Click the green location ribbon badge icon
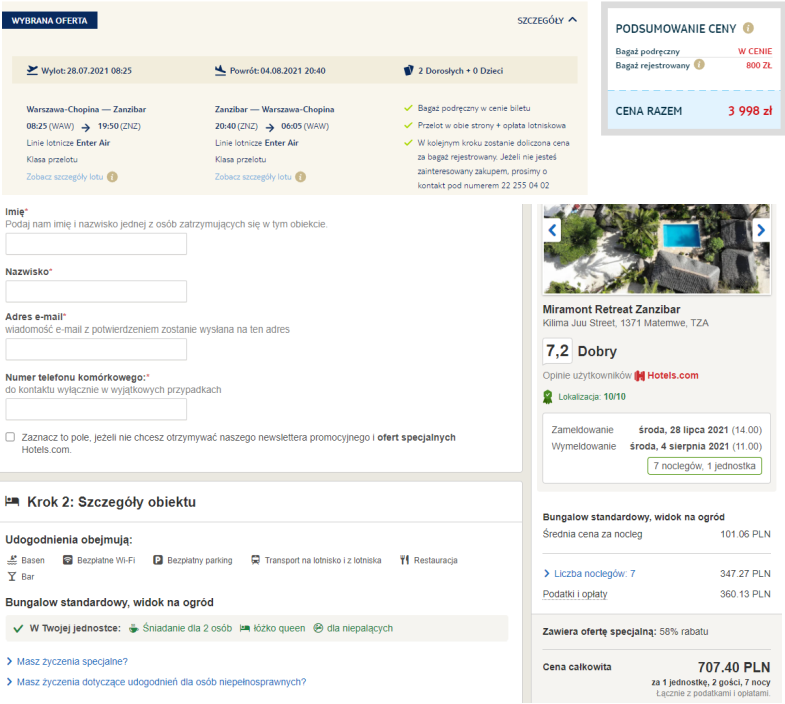Image resolution: width=785 pixels, height=704 pixels. (x=548, y=397)
